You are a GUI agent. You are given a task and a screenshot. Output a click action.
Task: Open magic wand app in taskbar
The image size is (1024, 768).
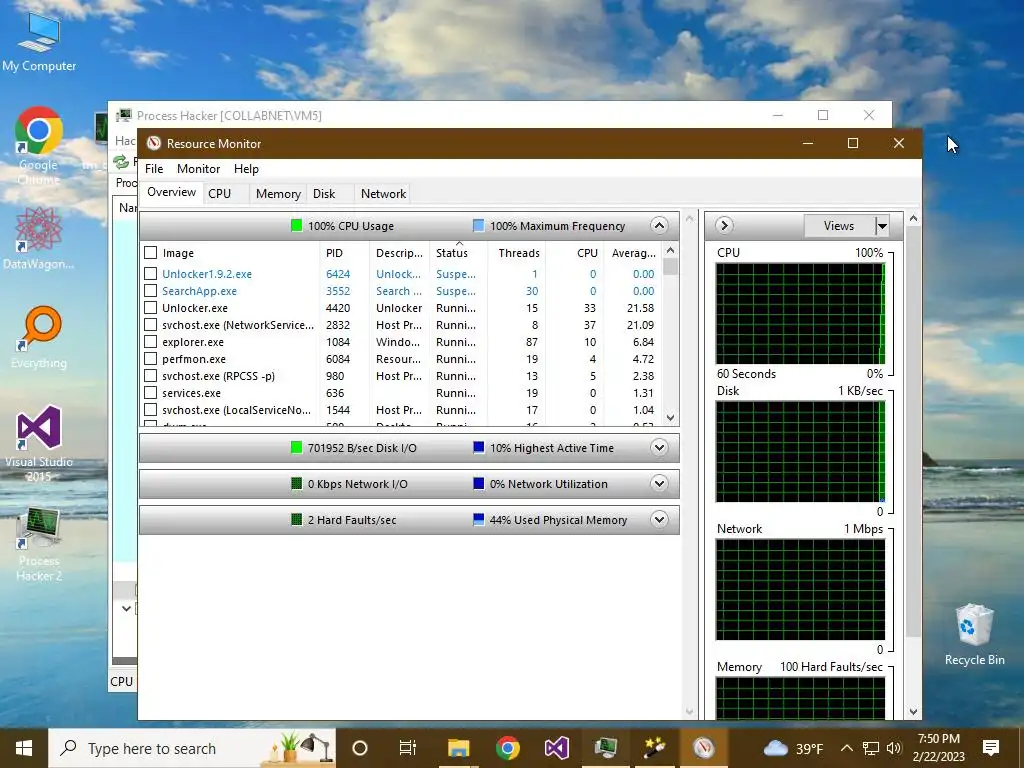[x=654, y=748]
